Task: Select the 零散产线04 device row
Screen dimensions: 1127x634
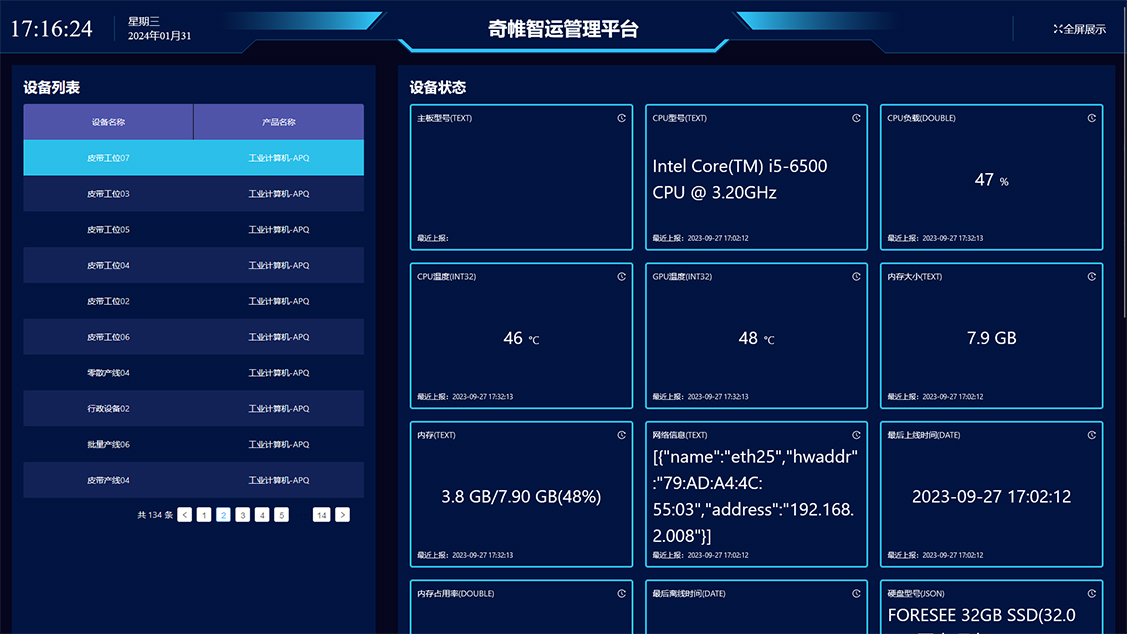Action: [108, 373]
